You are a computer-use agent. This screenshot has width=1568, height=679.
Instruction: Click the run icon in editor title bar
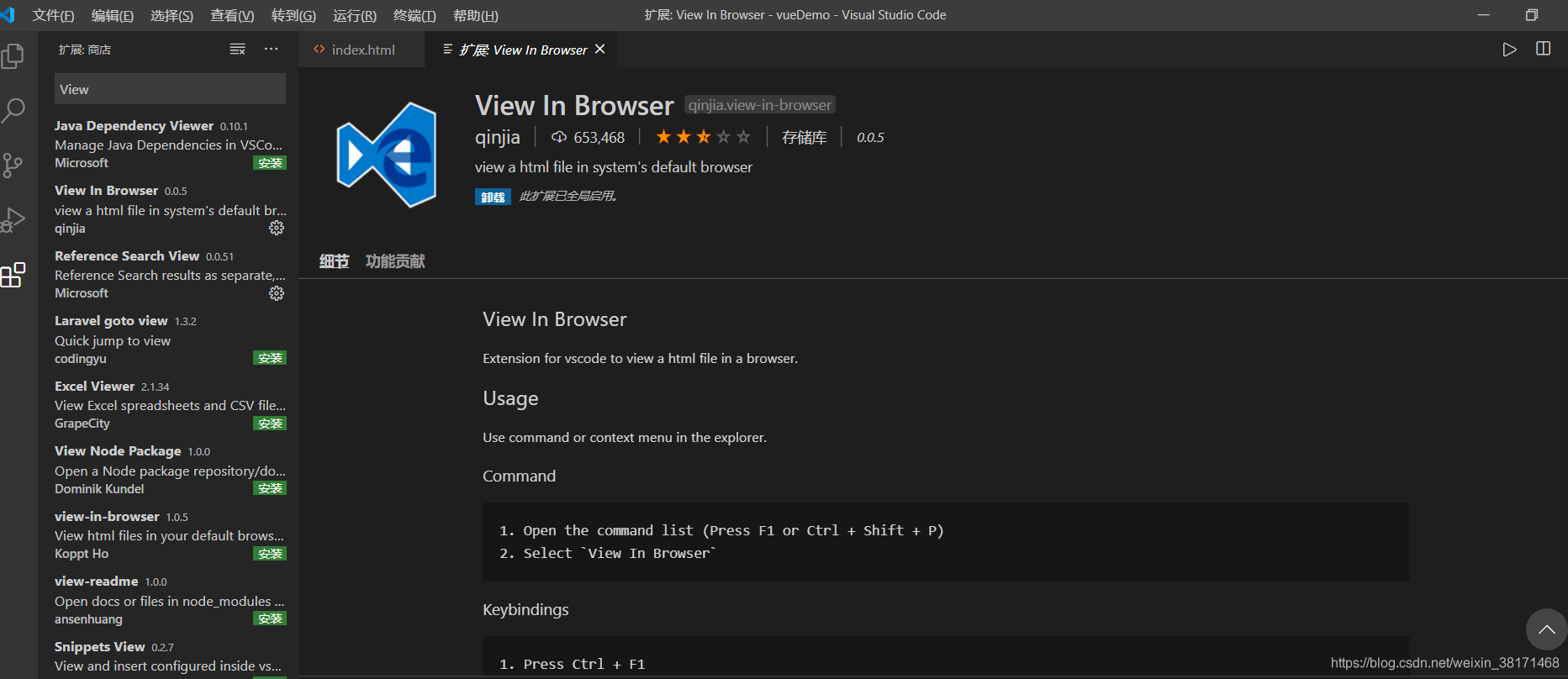pyautogui.click(x=1510, y=50)
